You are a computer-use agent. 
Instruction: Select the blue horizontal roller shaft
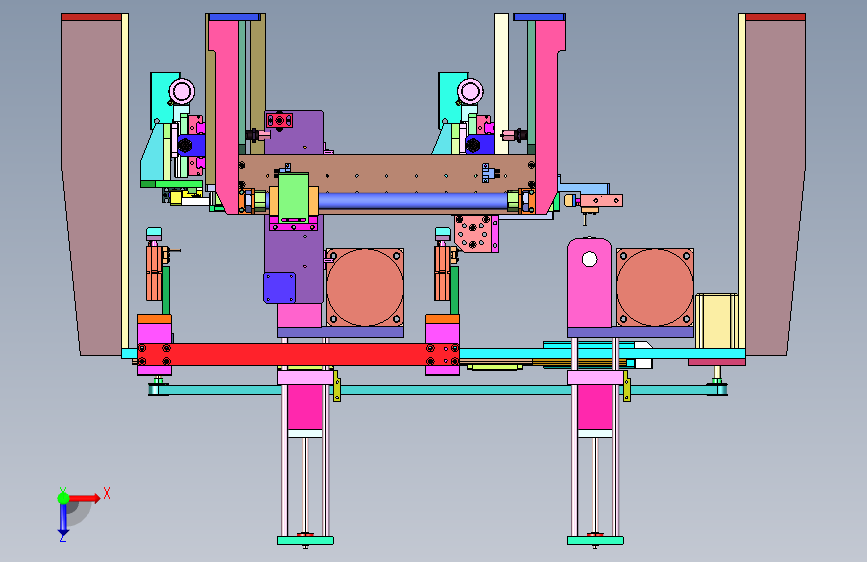pos(413,201)
